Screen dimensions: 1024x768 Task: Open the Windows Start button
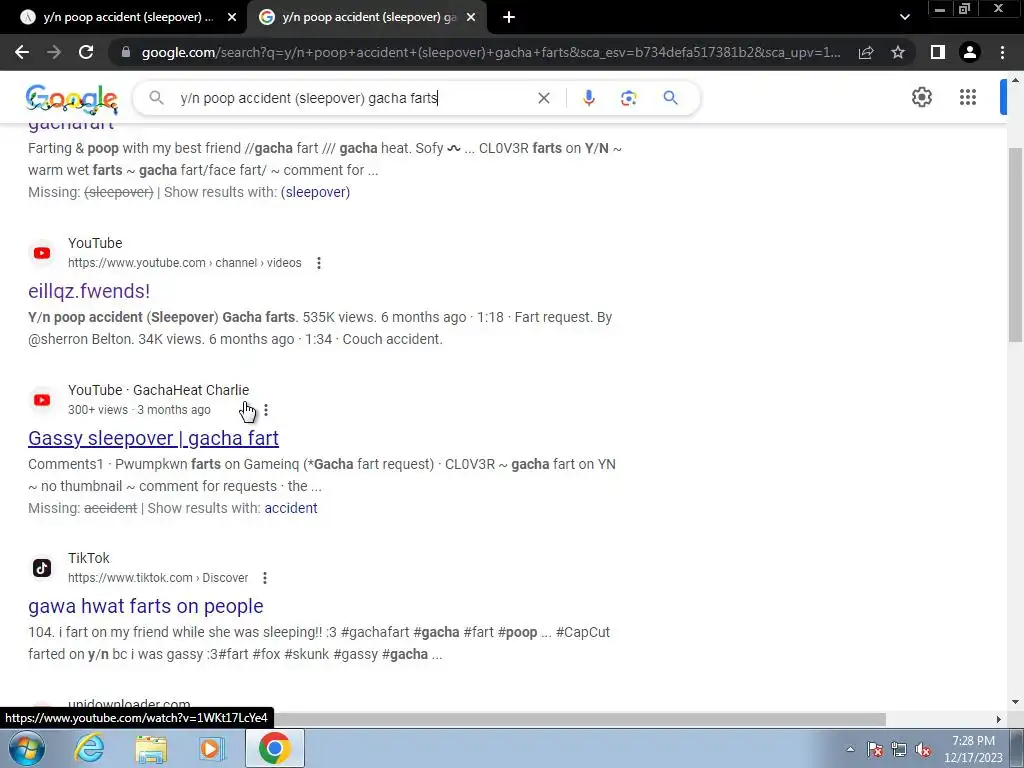click(26, 748)
